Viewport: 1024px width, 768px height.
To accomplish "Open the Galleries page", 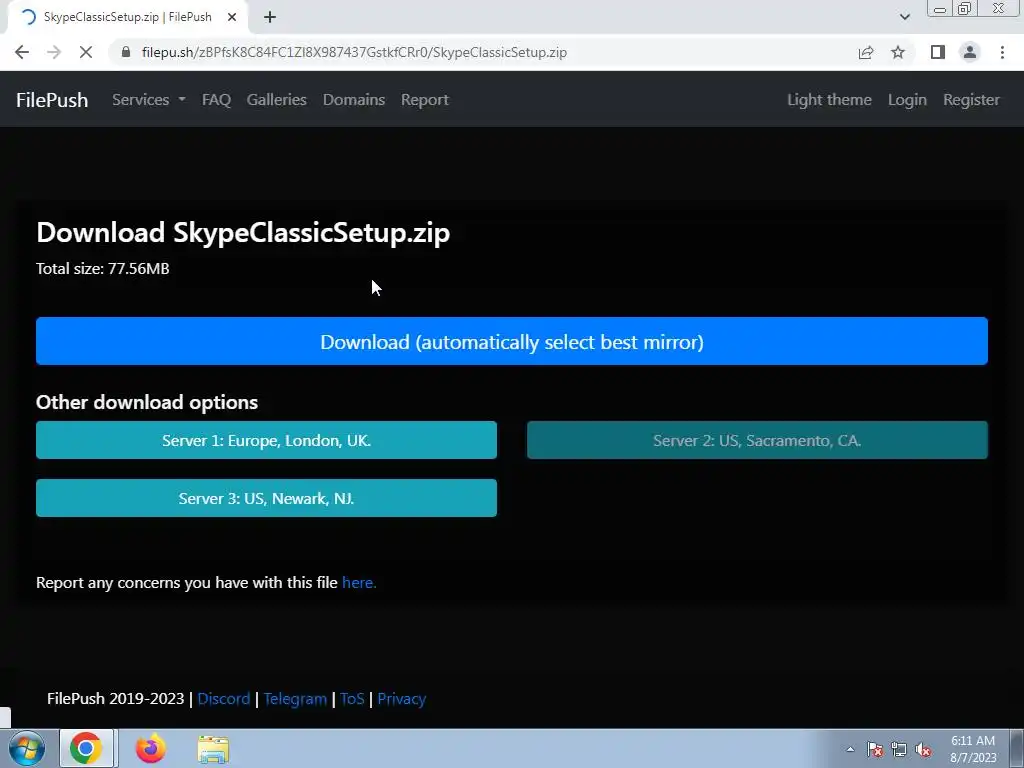I will [x=277, y=100].
